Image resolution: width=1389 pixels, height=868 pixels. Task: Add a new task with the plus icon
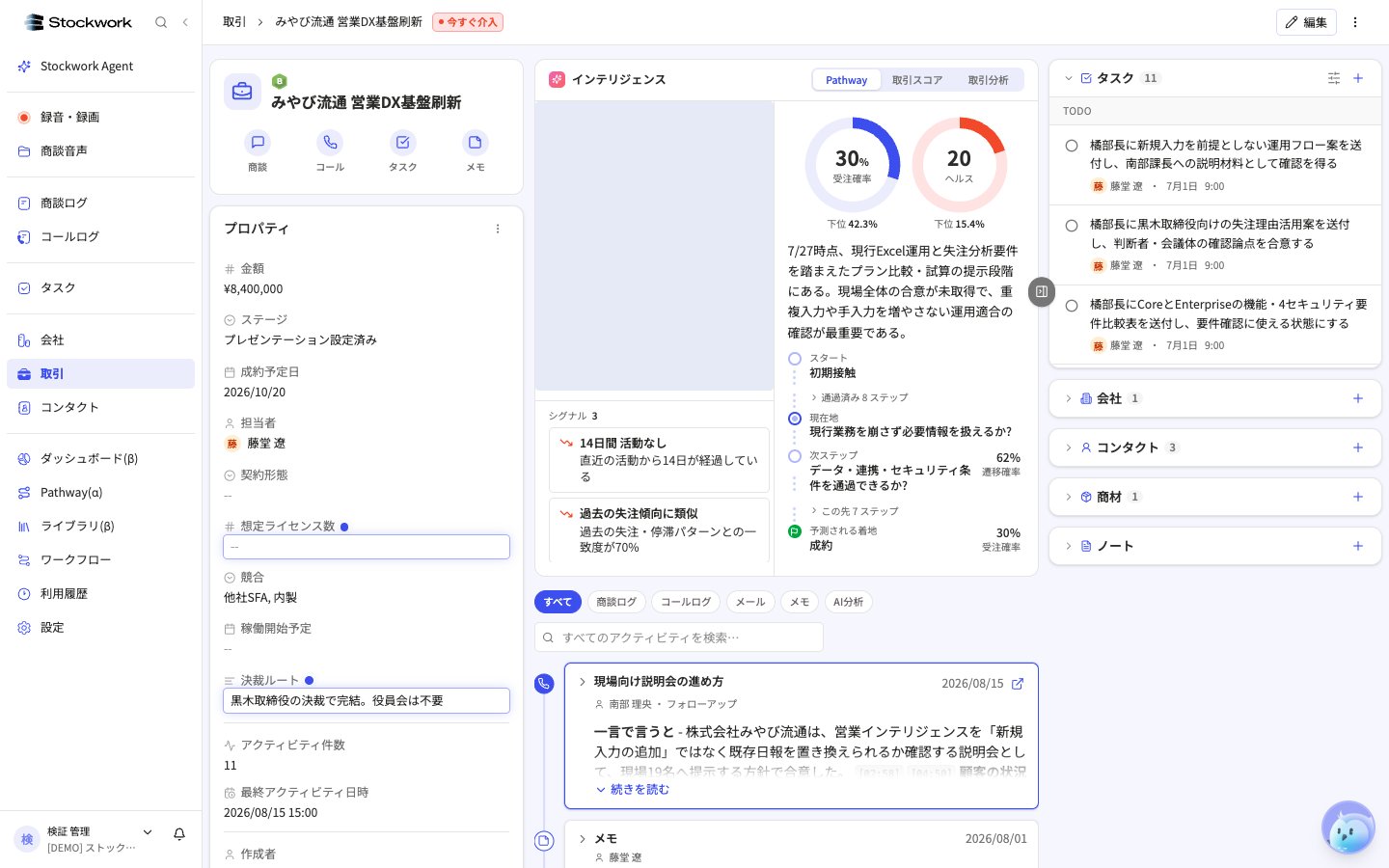(x=1358, y=78)
